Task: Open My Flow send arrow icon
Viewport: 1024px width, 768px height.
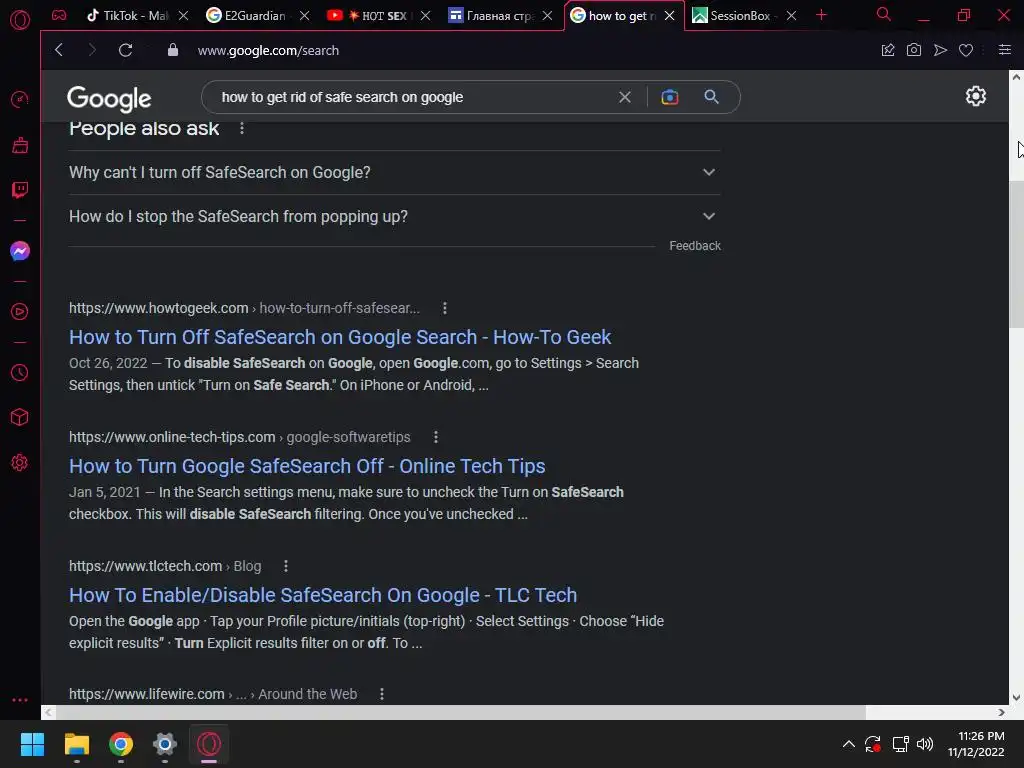Action: 940,50
